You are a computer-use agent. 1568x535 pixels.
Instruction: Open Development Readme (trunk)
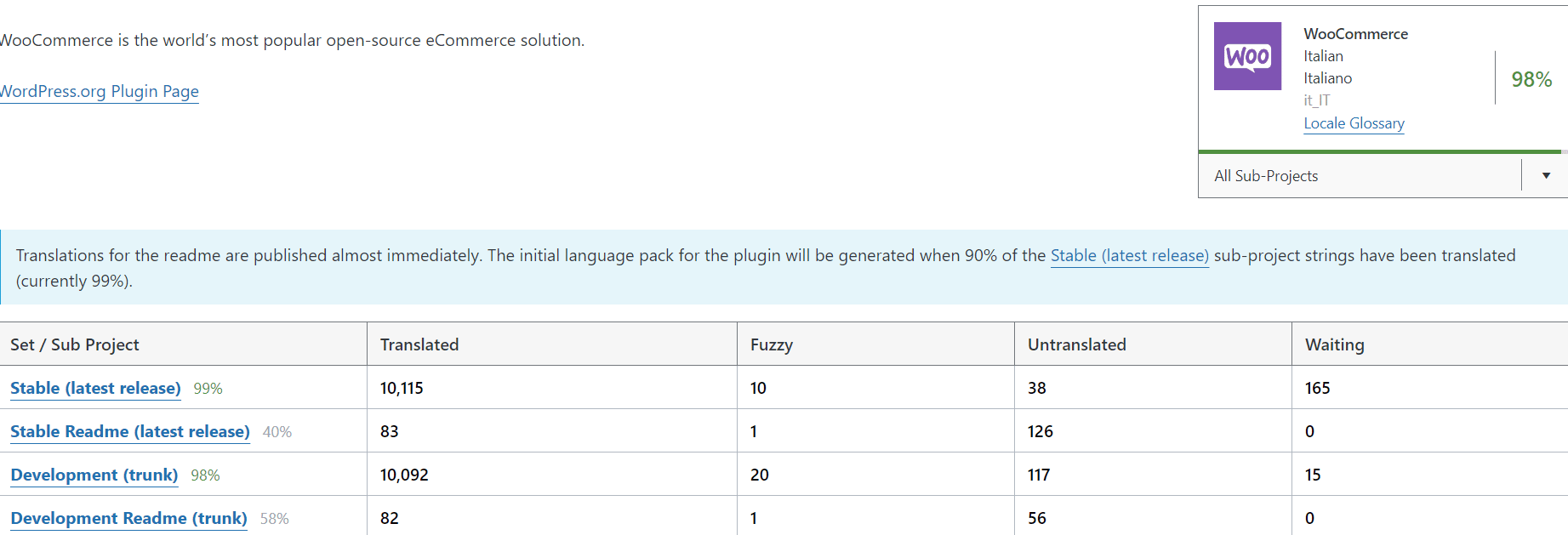point(128,518)
